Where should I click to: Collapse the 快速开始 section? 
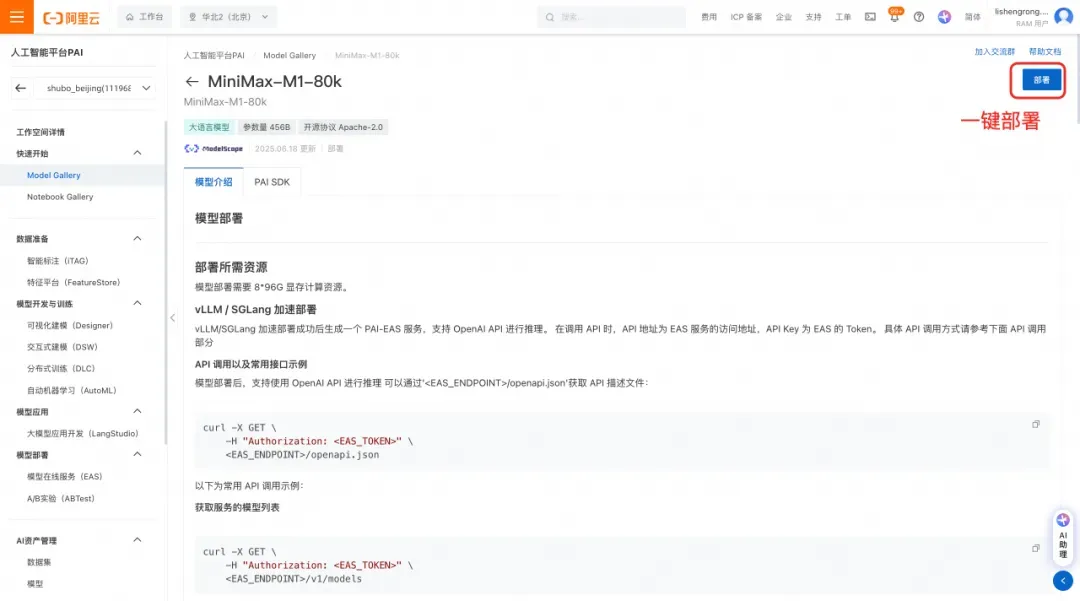[137, 153]
